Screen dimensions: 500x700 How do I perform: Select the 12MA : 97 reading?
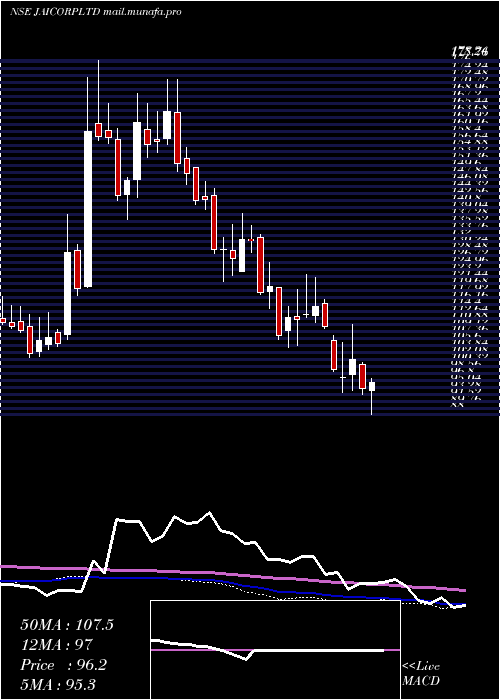click(56, 645)
